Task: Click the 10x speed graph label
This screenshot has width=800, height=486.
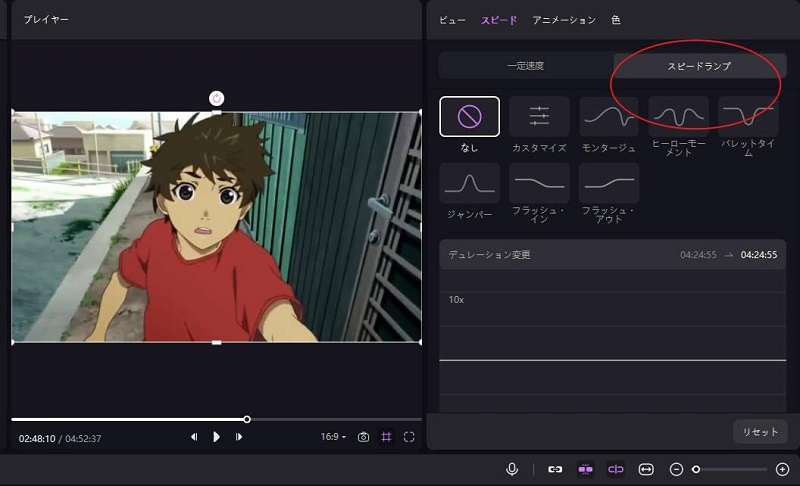Action: [x=456, y=300]
